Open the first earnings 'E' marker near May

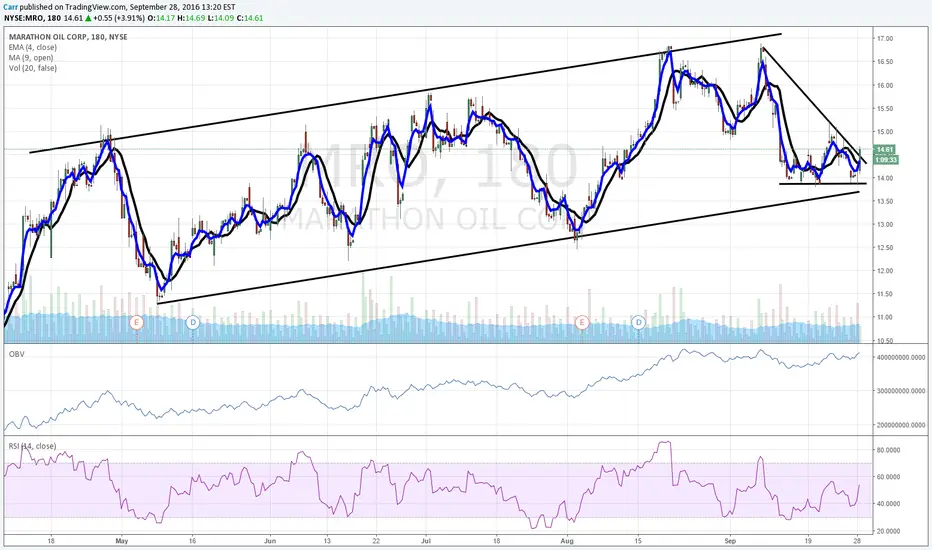coord(137,322)
